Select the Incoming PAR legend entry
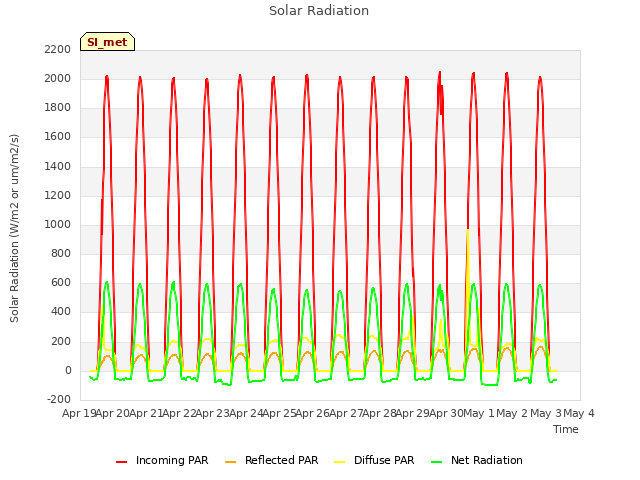The width and height of the screenshot is (640, 480). 162,460
